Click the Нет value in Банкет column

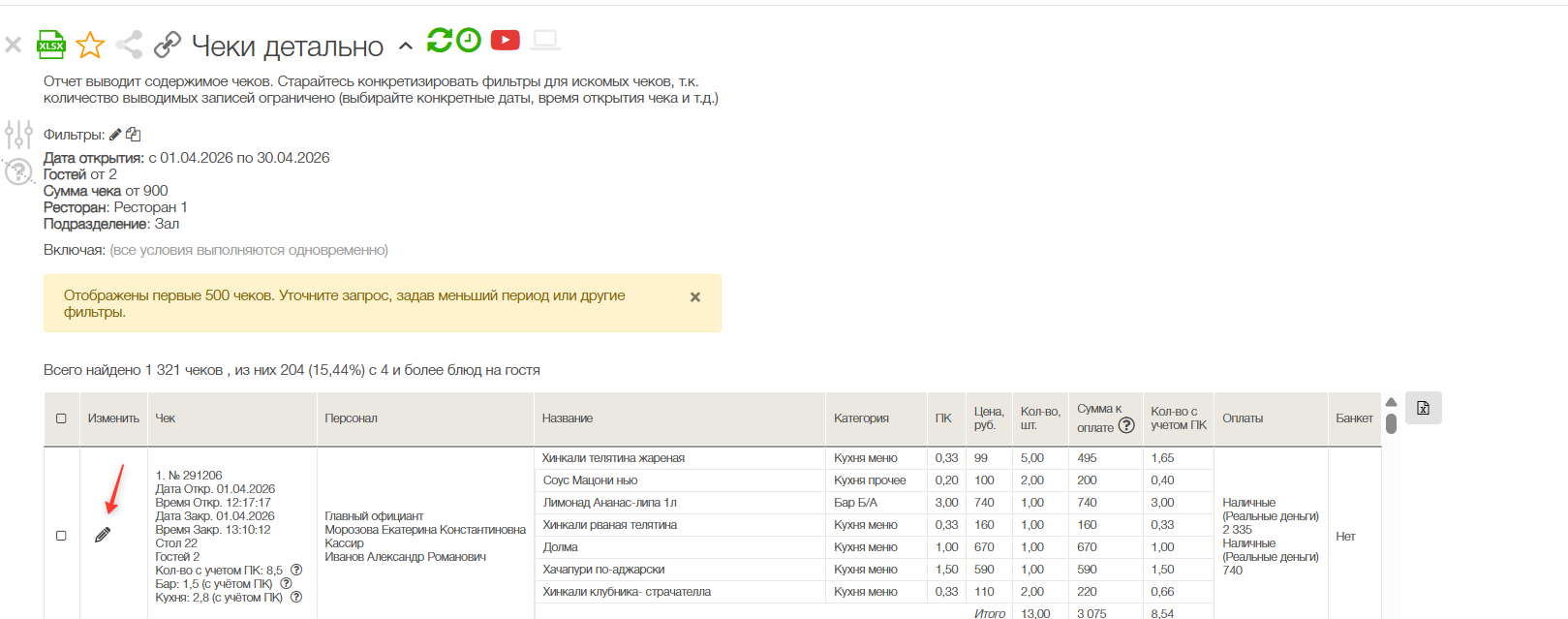[1345, 537]
